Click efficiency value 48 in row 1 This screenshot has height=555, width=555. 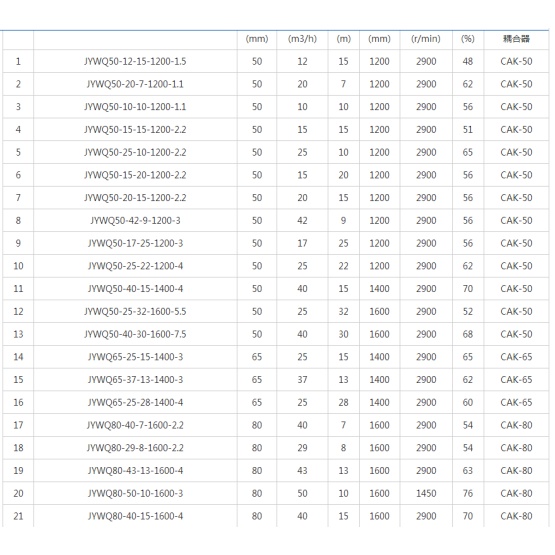coord(468,62)
